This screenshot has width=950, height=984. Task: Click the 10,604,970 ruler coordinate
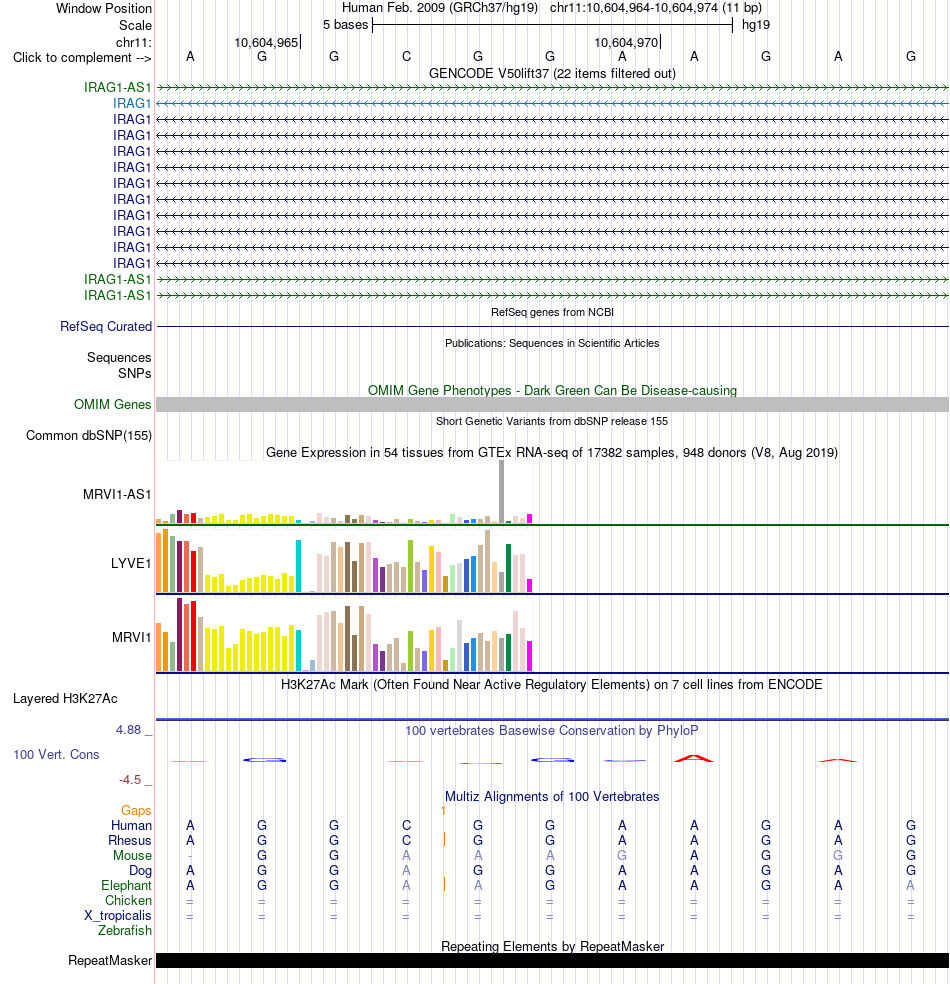pos(626,43)
